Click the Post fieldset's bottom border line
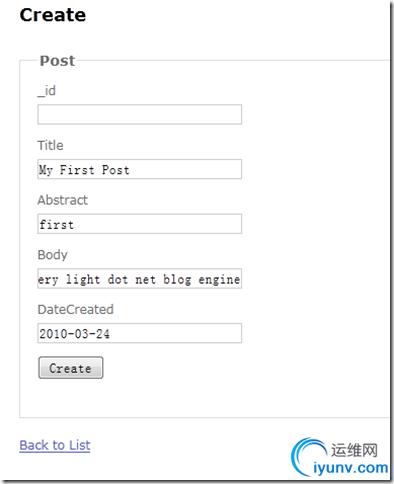Screen dimensions: 394x484 click(x=204, y=417)
